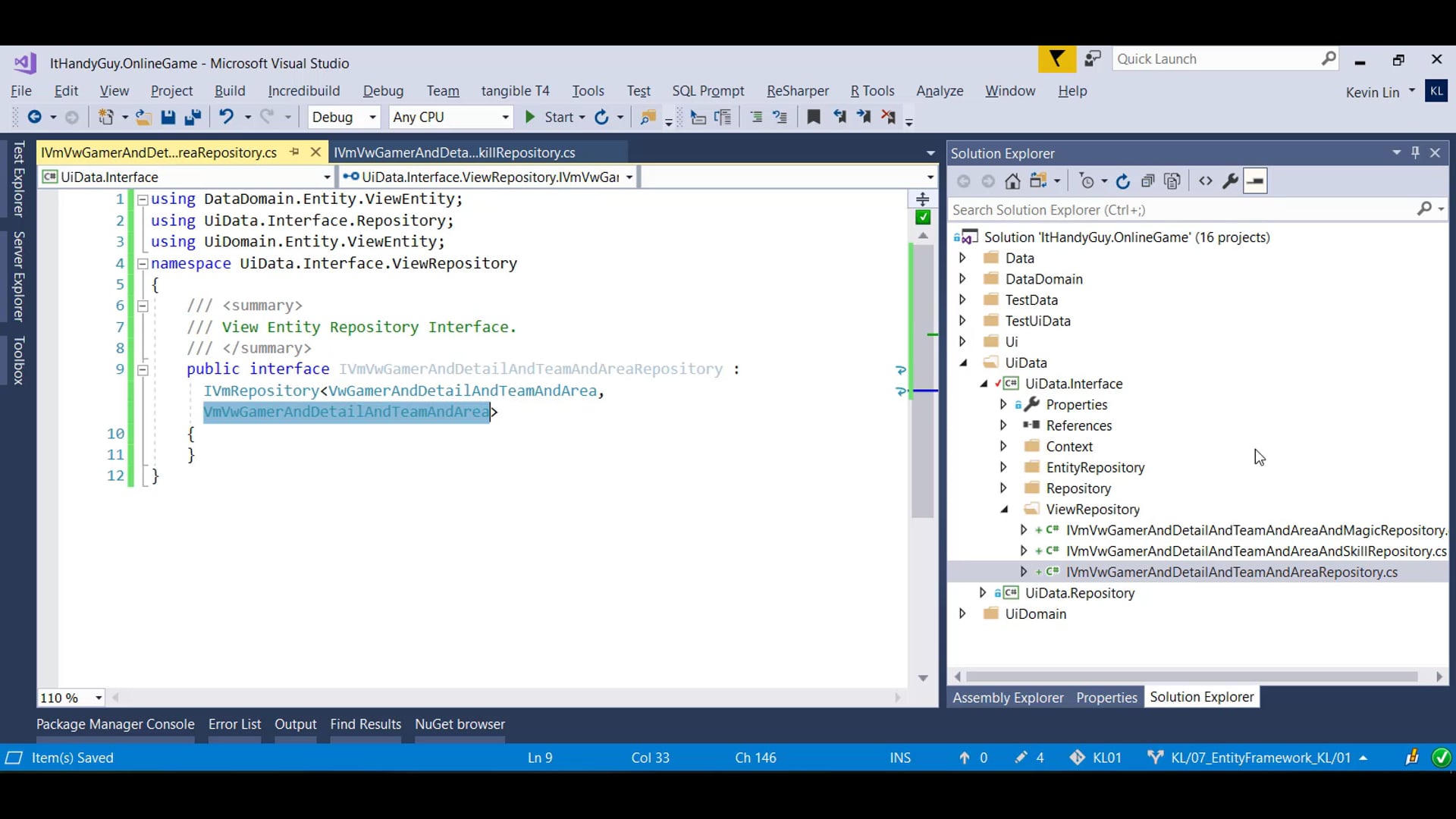Click Collapse All in the Solution Explorer toolbar

(x=1148, y=181)
